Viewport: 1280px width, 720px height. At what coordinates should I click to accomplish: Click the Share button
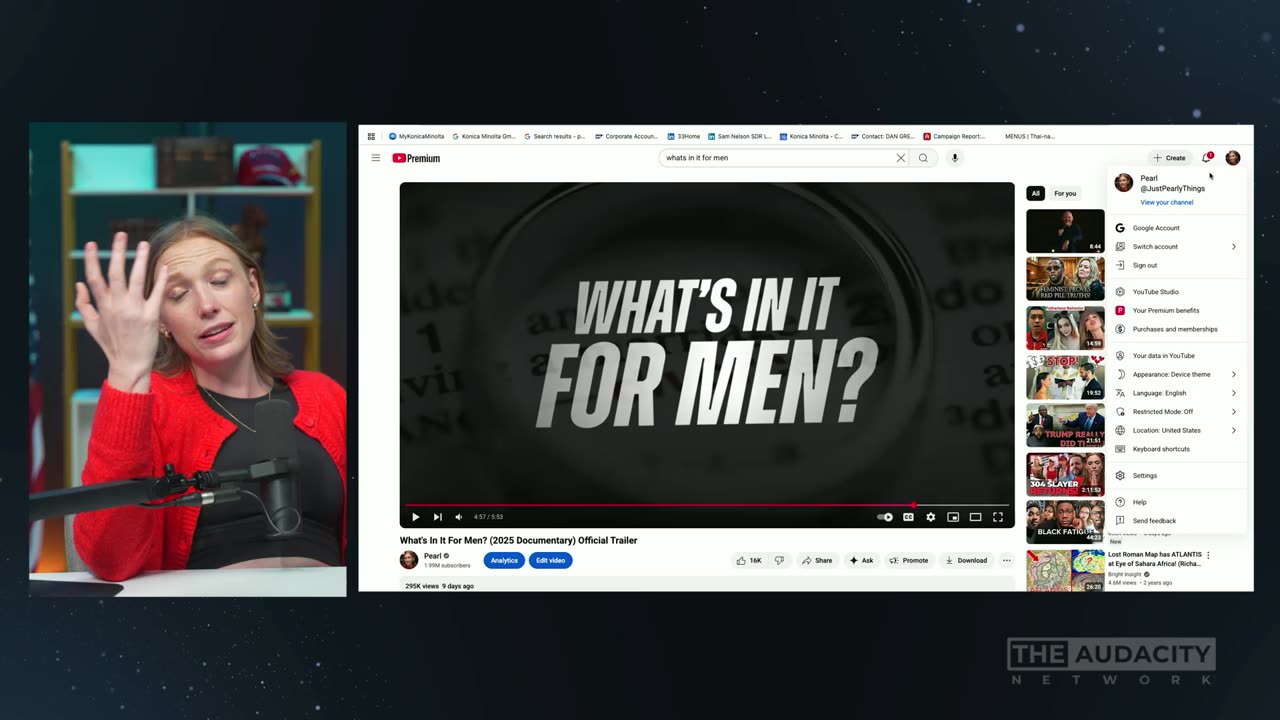[x=816, y=560]
